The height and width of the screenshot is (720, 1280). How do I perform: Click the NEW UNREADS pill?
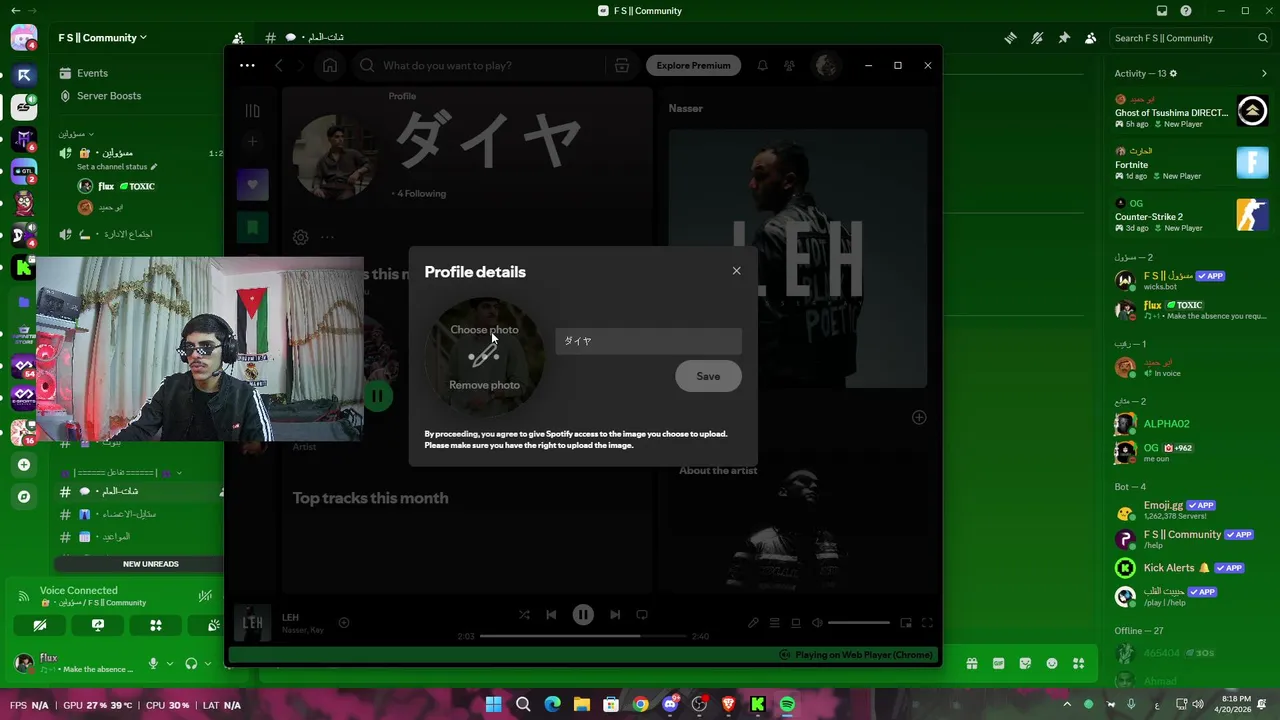pos(151,564)
